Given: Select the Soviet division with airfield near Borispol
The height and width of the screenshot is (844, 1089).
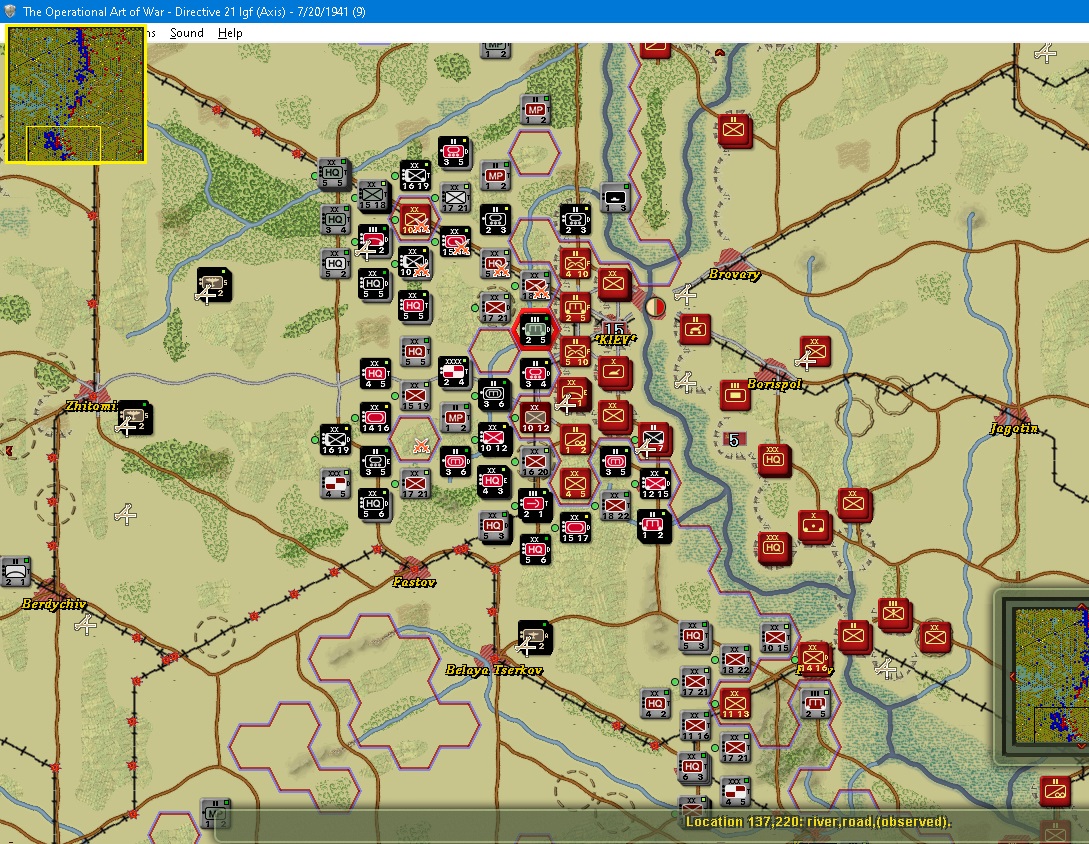Looking at the screenshot, I should click(815, 351).
